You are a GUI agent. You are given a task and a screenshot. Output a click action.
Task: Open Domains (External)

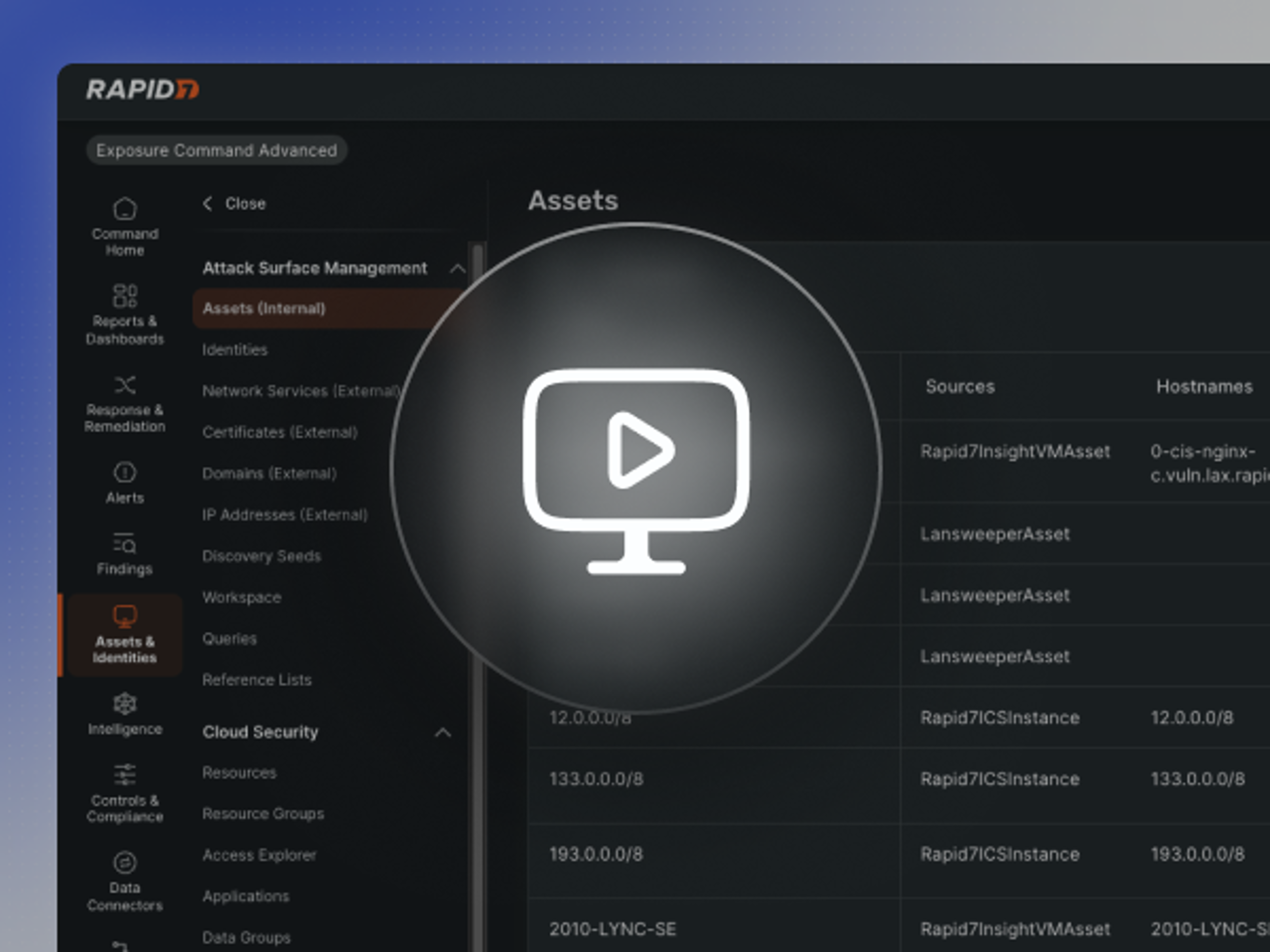269,473
